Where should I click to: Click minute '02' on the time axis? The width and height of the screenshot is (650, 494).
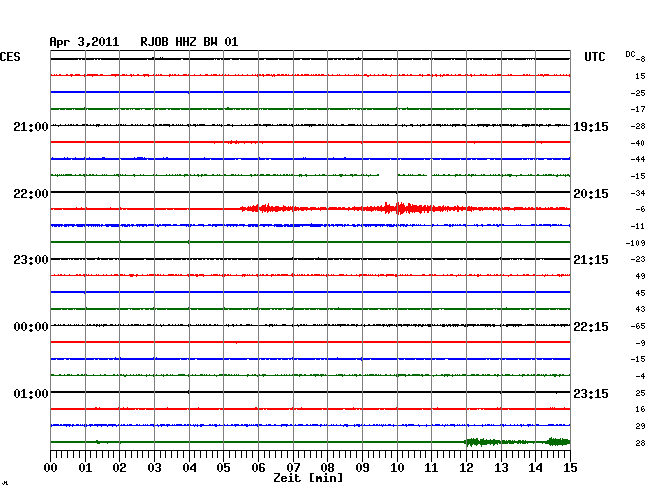point(119,468)
